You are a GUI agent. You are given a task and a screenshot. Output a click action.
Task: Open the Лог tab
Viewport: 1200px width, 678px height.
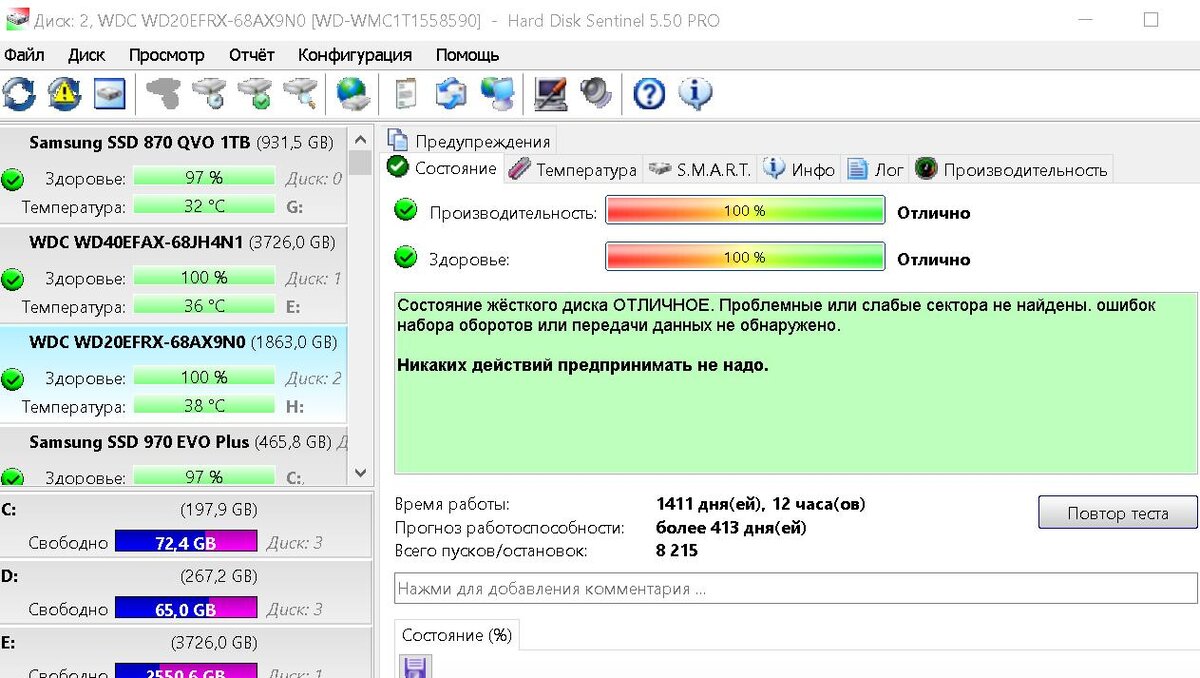click(877, 170)
